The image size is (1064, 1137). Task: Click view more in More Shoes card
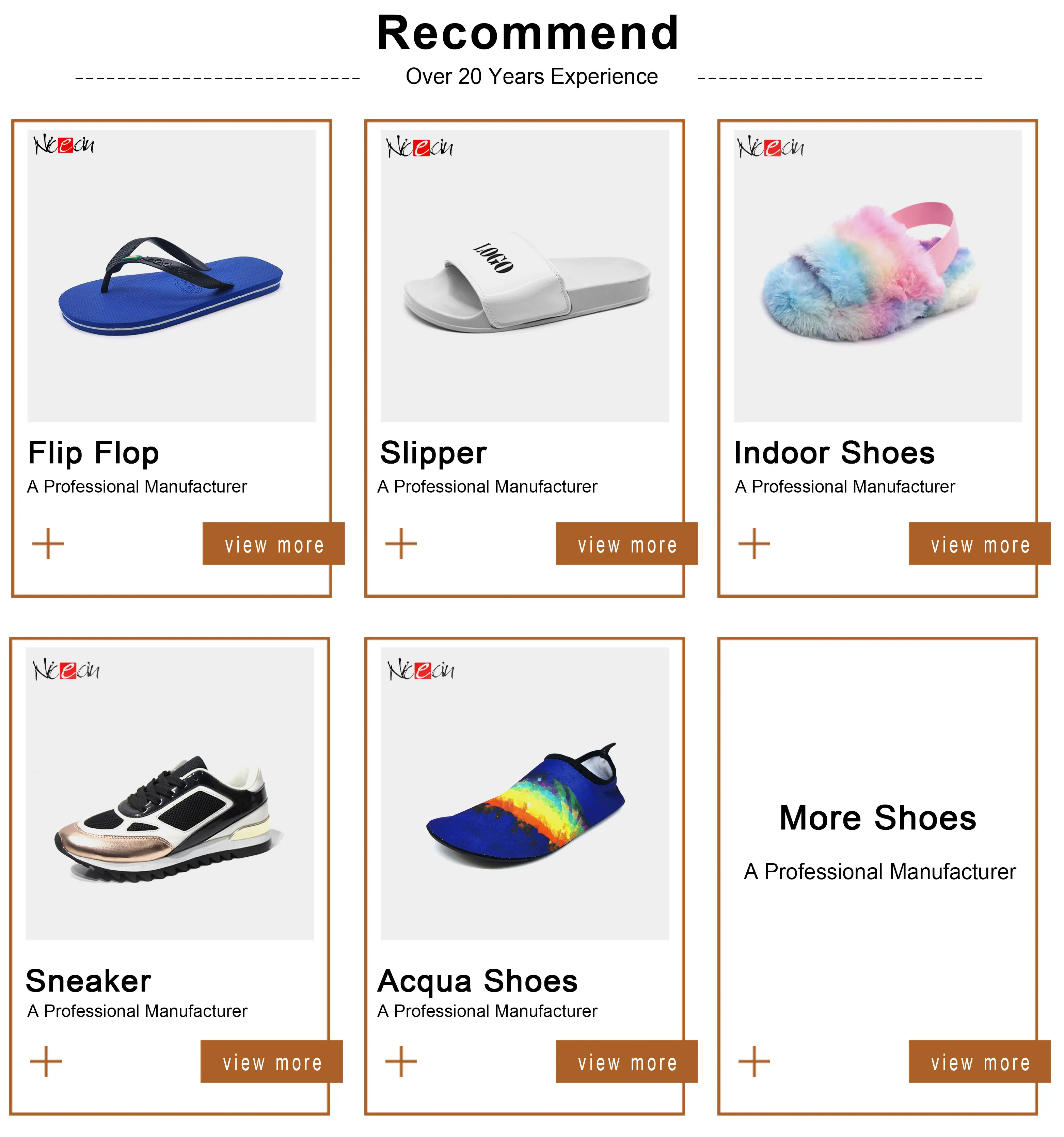979,1061
